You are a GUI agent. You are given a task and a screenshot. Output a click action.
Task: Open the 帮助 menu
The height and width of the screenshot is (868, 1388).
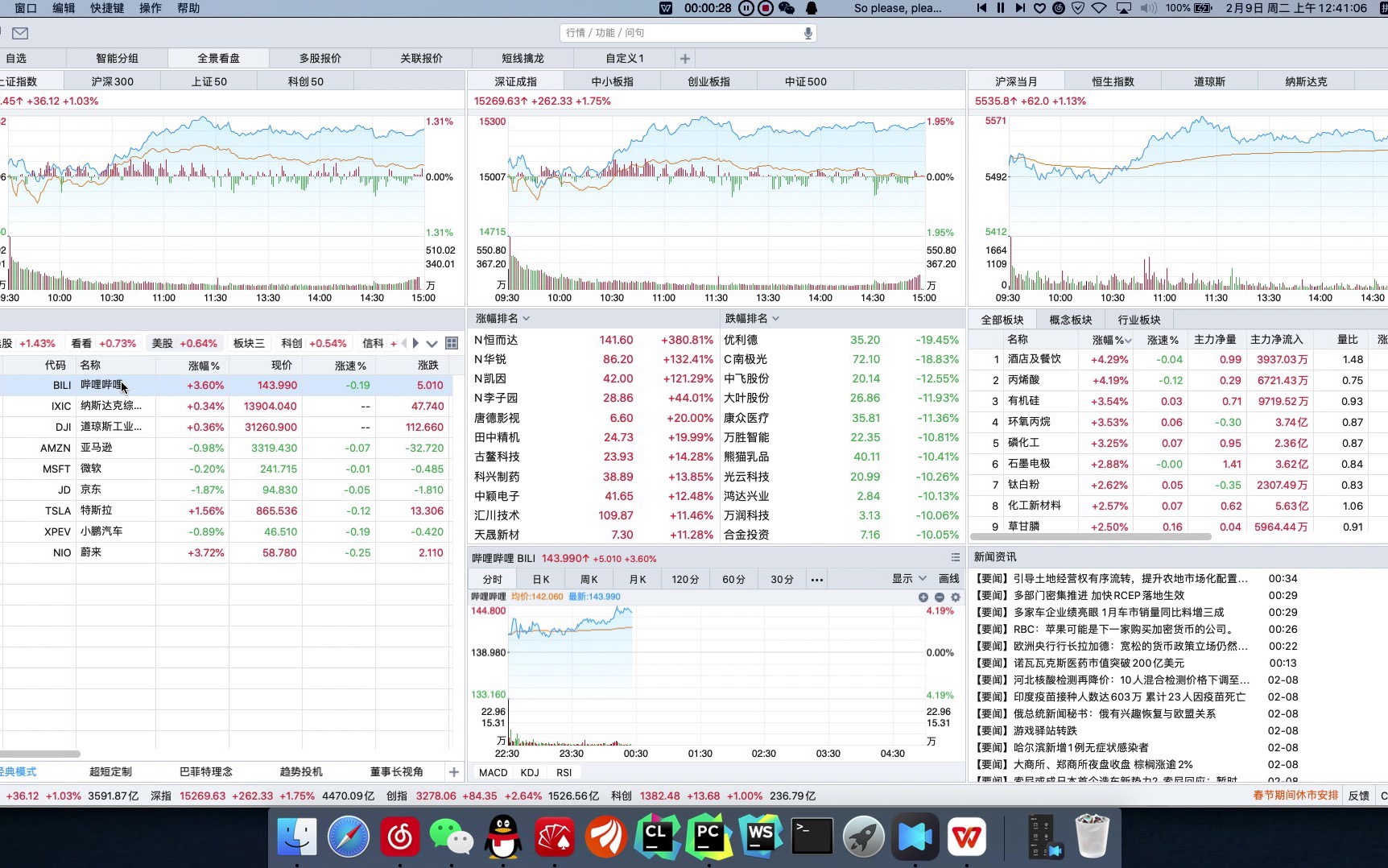tap(188, 8)
